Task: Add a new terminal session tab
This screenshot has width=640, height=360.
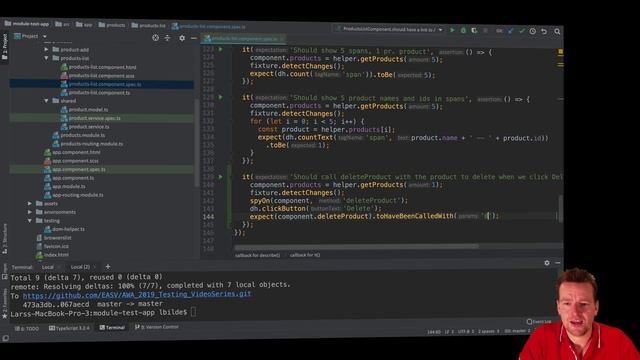Action: (x=108, y=267)
